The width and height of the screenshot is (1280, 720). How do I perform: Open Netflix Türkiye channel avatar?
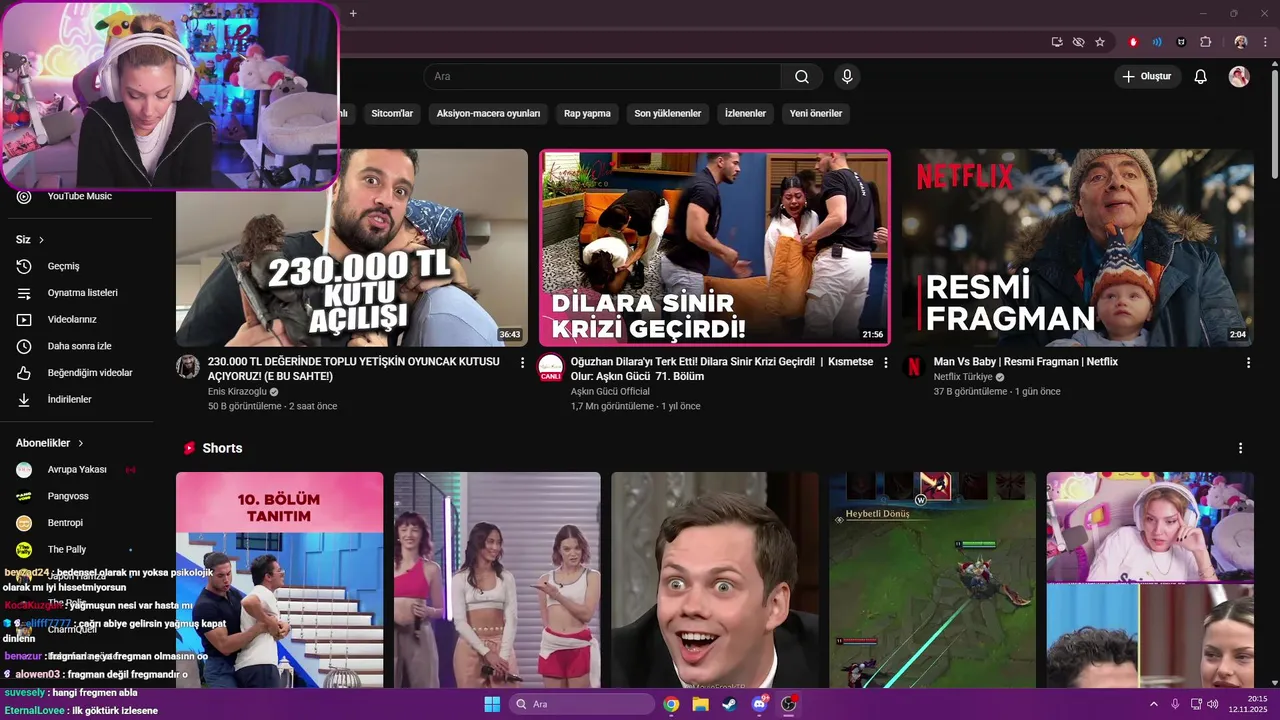914,367
